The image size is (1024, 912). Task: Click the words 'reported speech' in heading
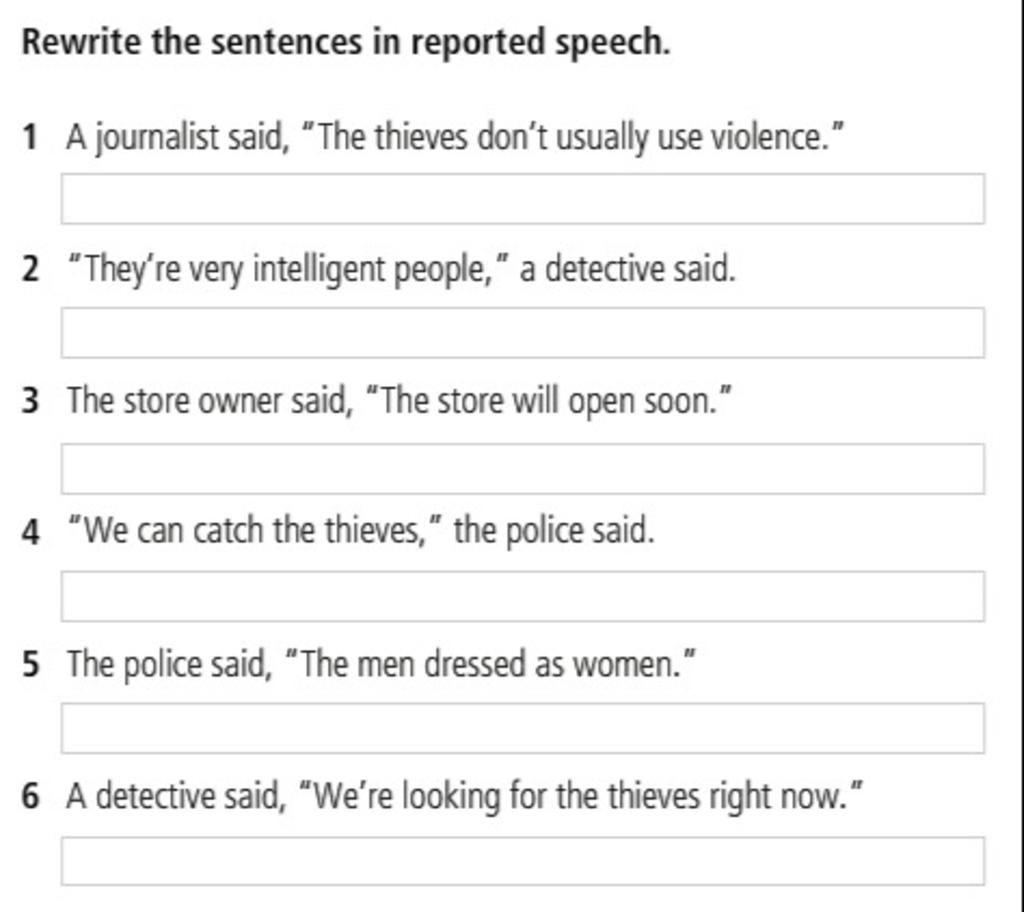[541, 44]
